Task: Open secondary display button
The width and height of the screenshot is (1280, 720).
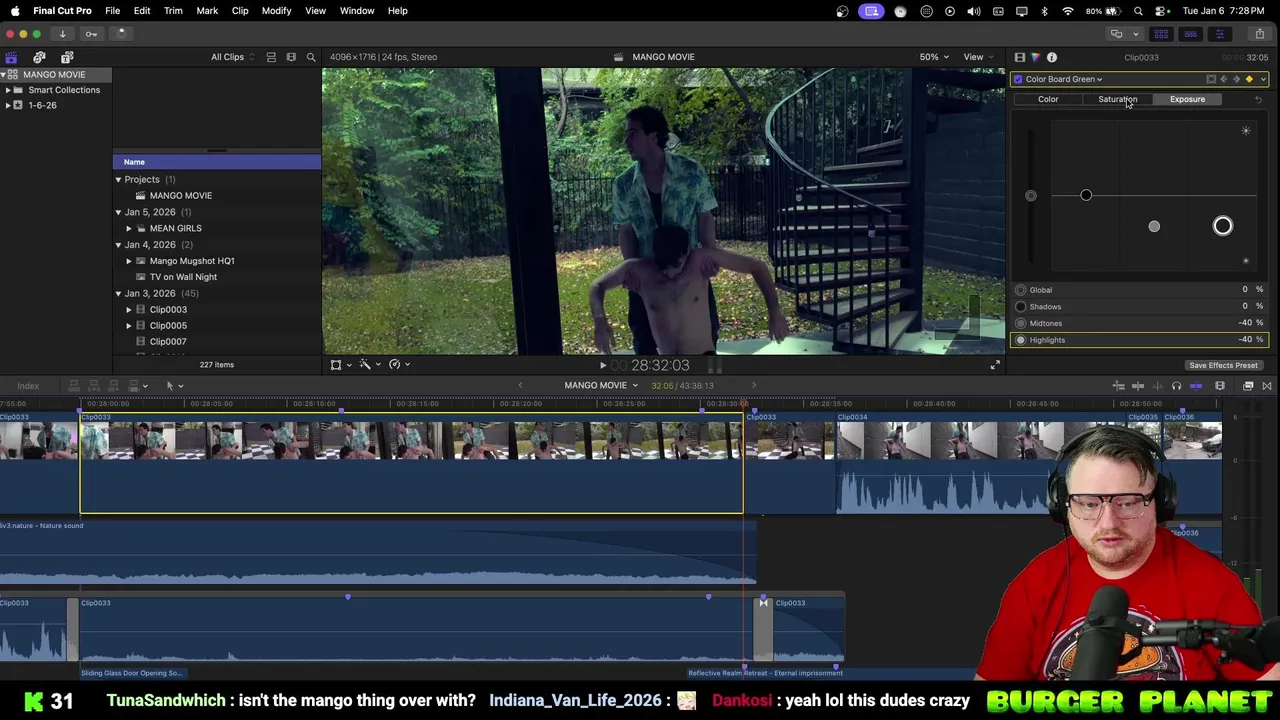Action: click(x=1117, y=34)
